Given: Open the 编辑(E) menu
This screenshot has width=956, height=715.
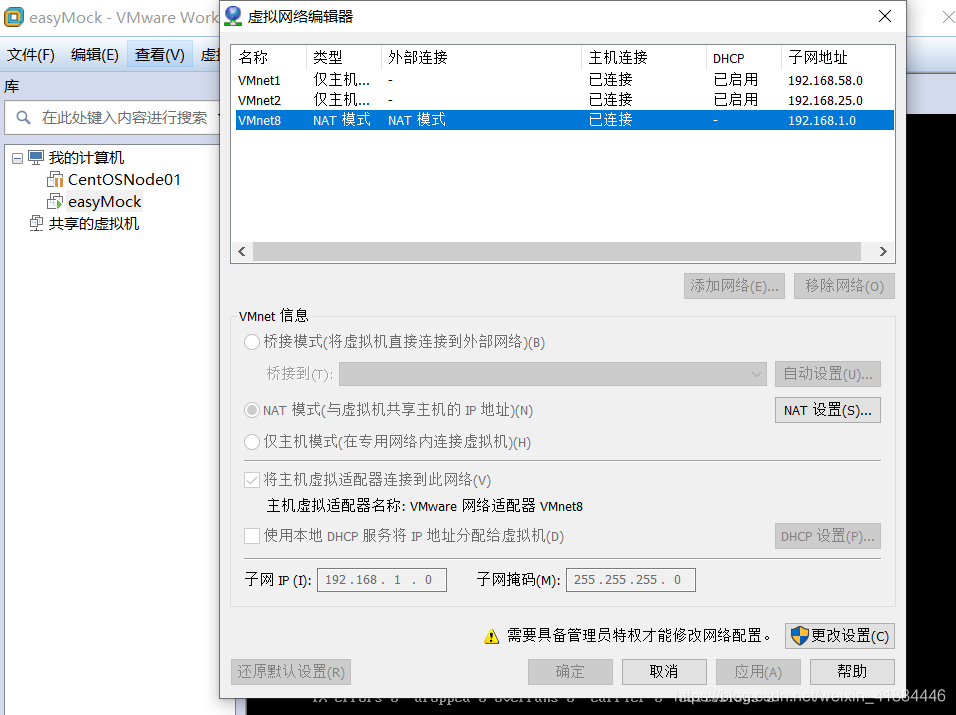Looking at the screenshot, I should pyautogui.click(x=95, y=55).
